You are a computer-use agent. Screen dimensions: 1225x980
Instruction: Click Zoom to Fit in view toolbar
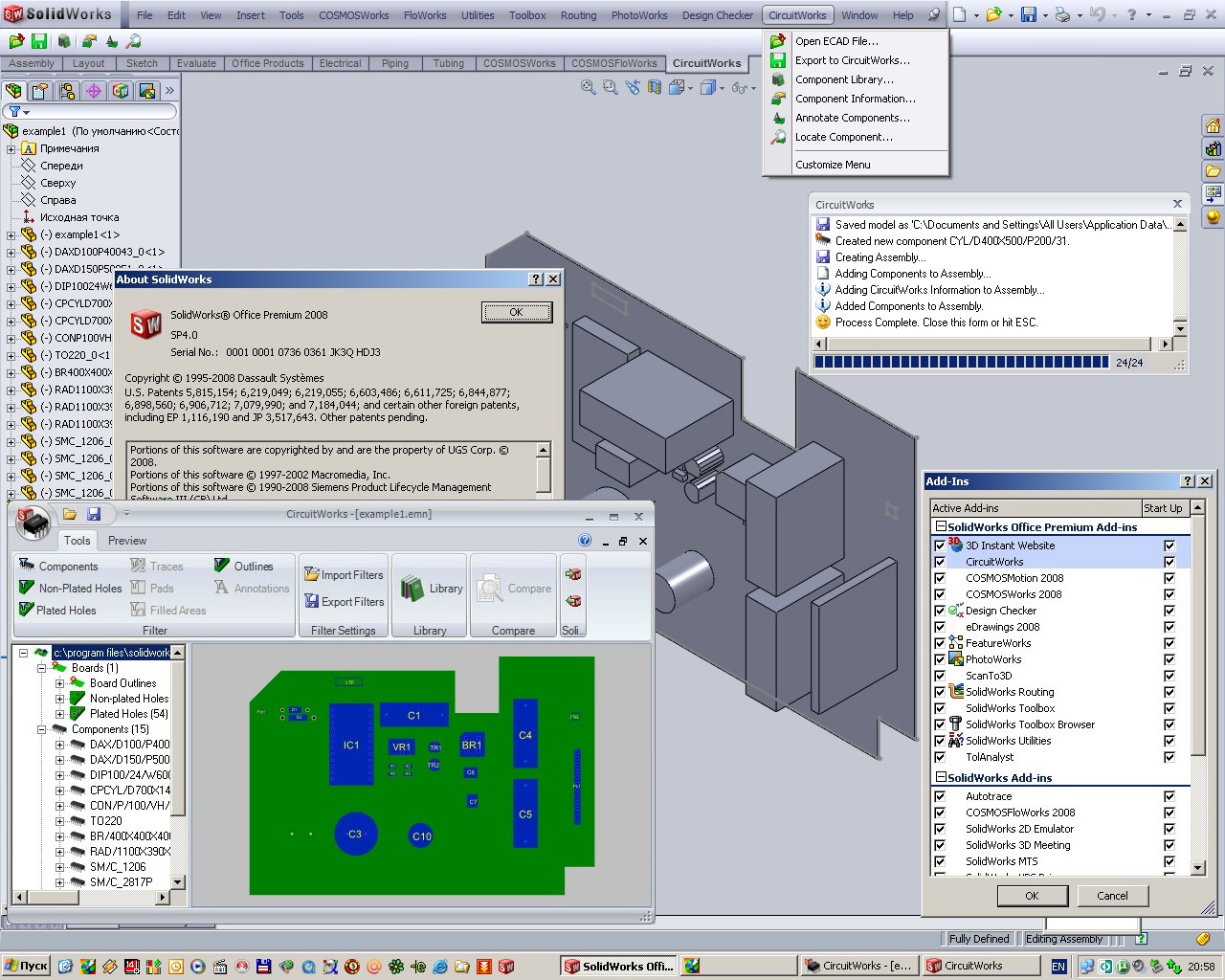pos(589,87)
